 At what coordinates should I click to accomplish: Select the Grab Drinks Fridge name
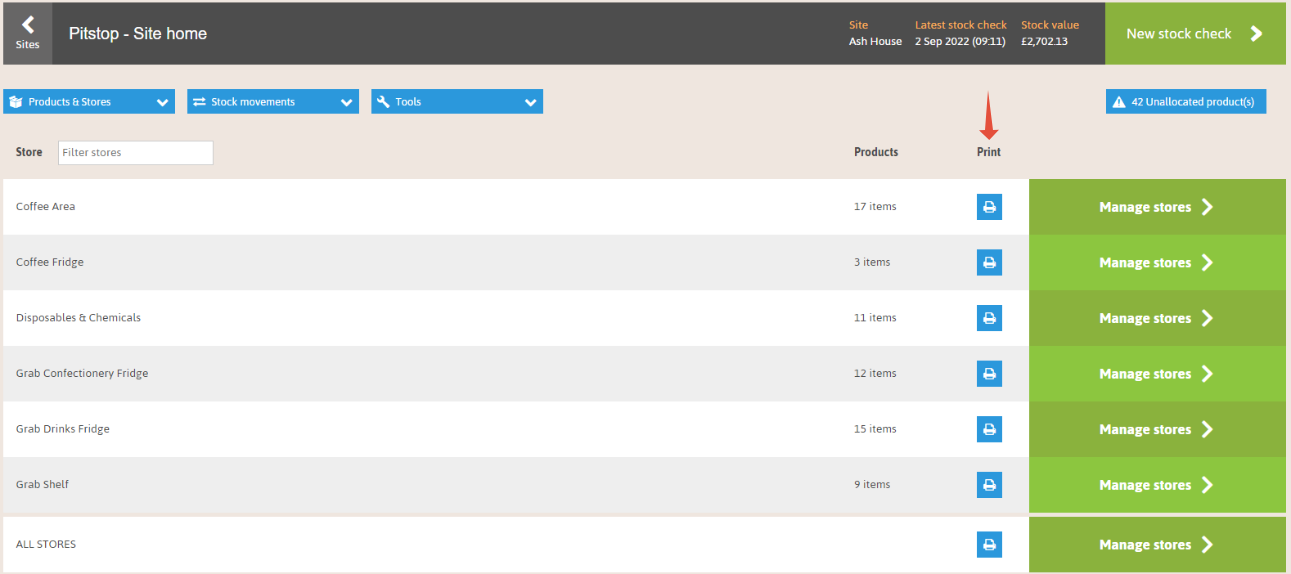[63, 429]
